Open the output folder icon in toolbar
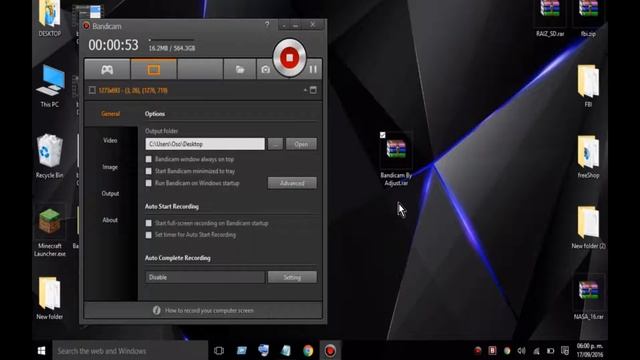Screen dimensions: 640x360 [240, 69]
